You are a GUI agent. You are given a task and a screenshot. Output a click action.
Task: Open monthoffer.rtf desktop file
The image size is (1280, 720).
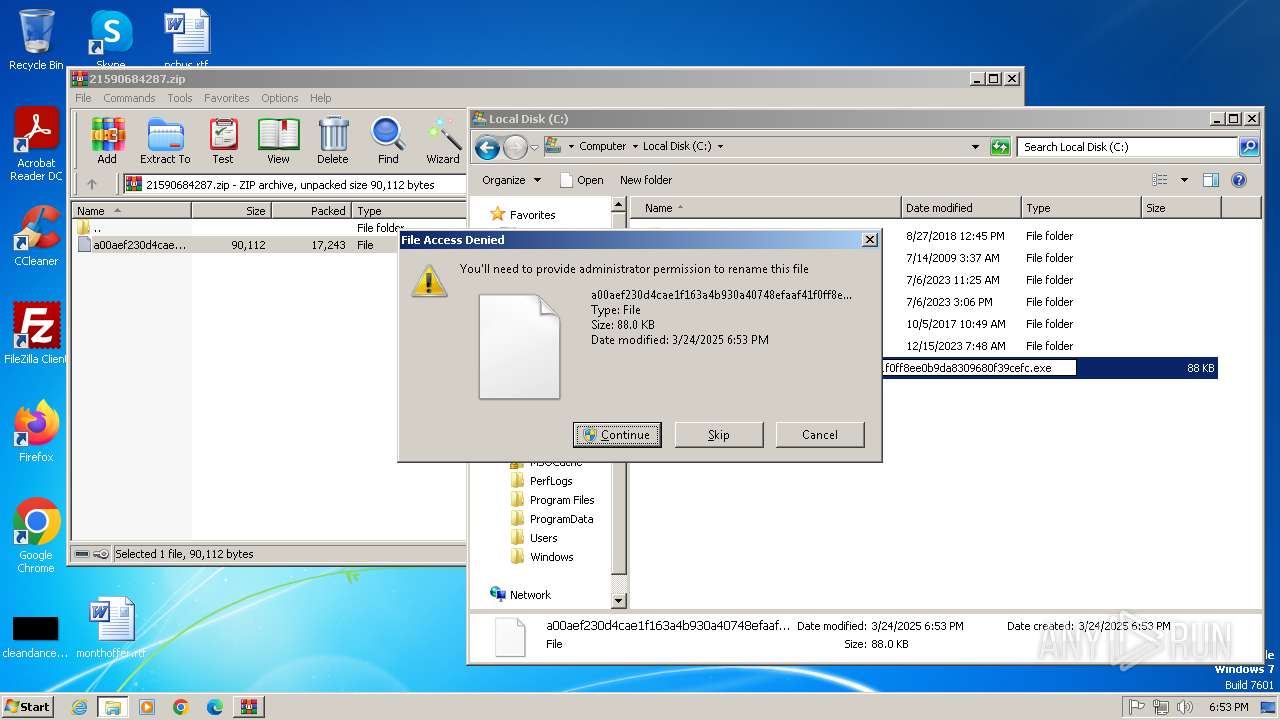pos(111,628)
